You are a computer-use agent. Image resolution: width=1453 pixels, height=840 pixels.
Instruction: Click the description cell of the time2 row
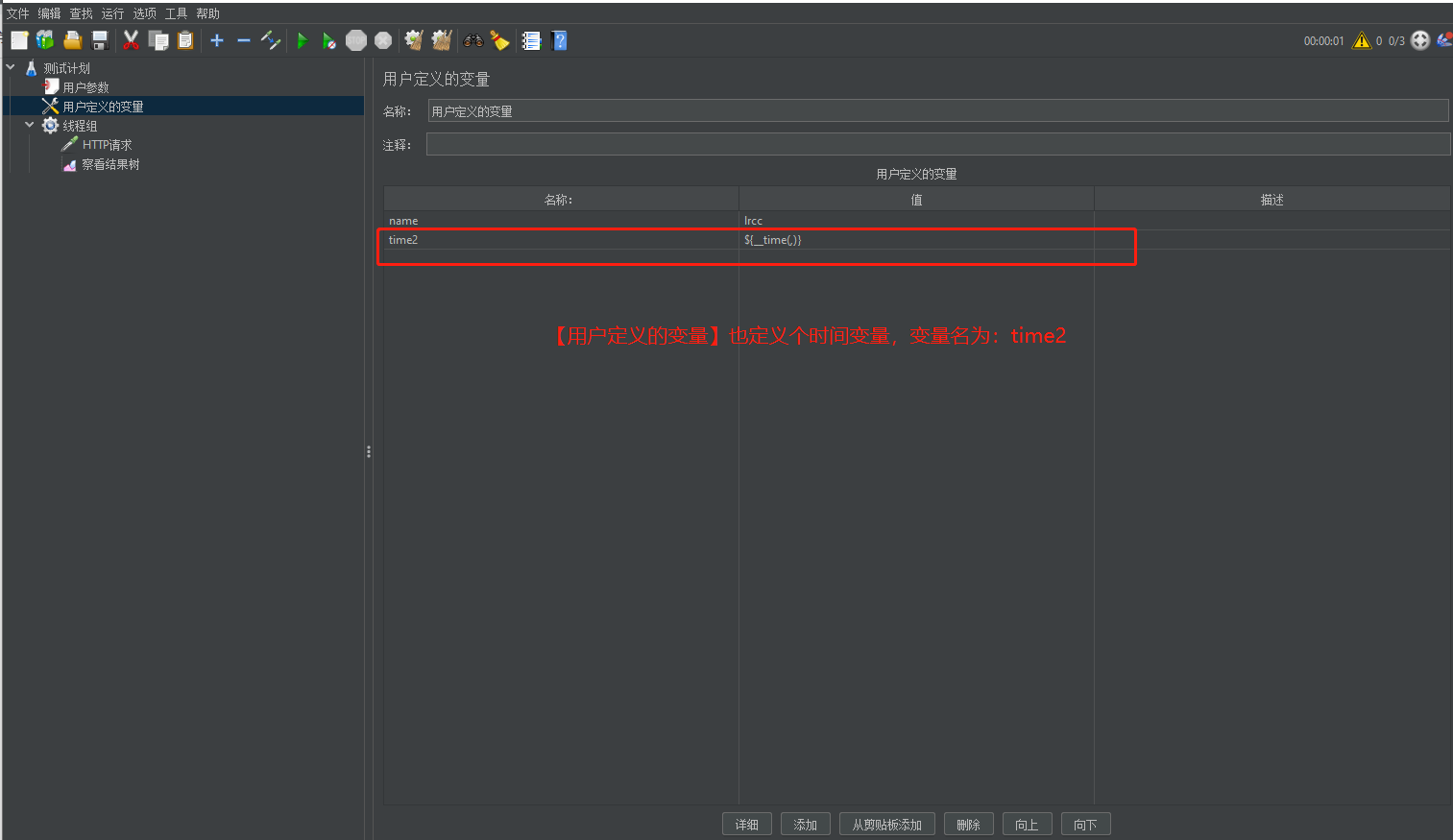[1271, 240]
